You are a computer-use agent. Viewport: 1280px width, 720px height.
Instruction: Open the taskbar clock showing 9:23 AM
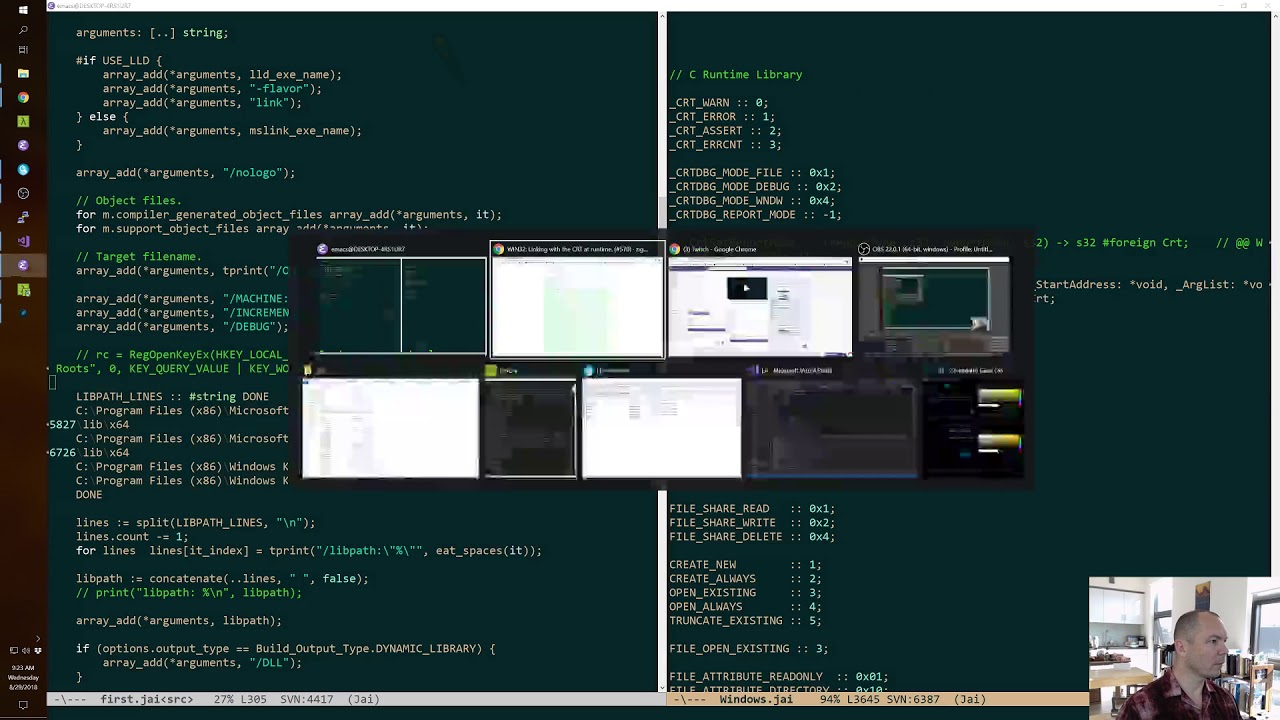pos(23,676)
